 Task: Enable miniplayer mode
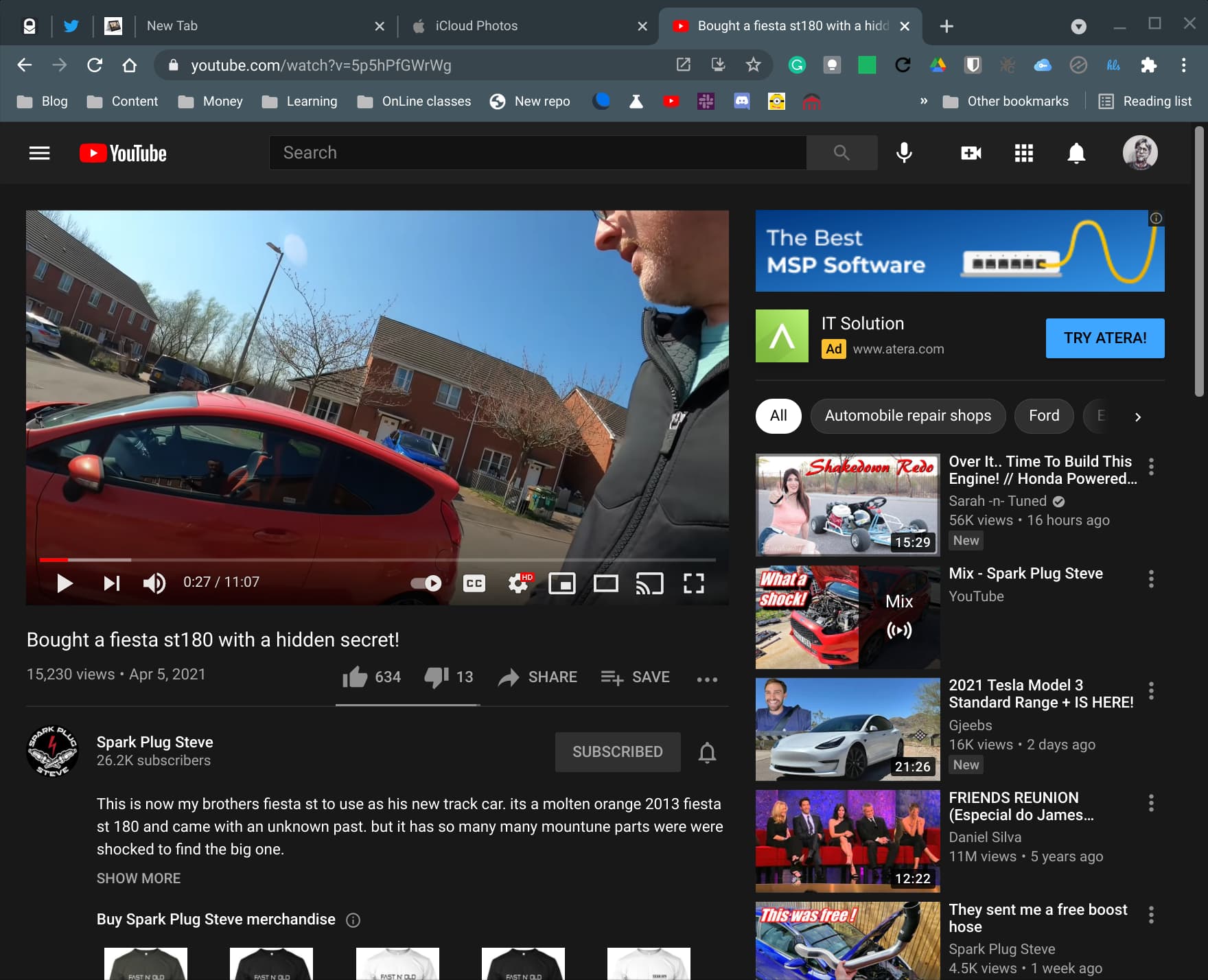[562, 583]
